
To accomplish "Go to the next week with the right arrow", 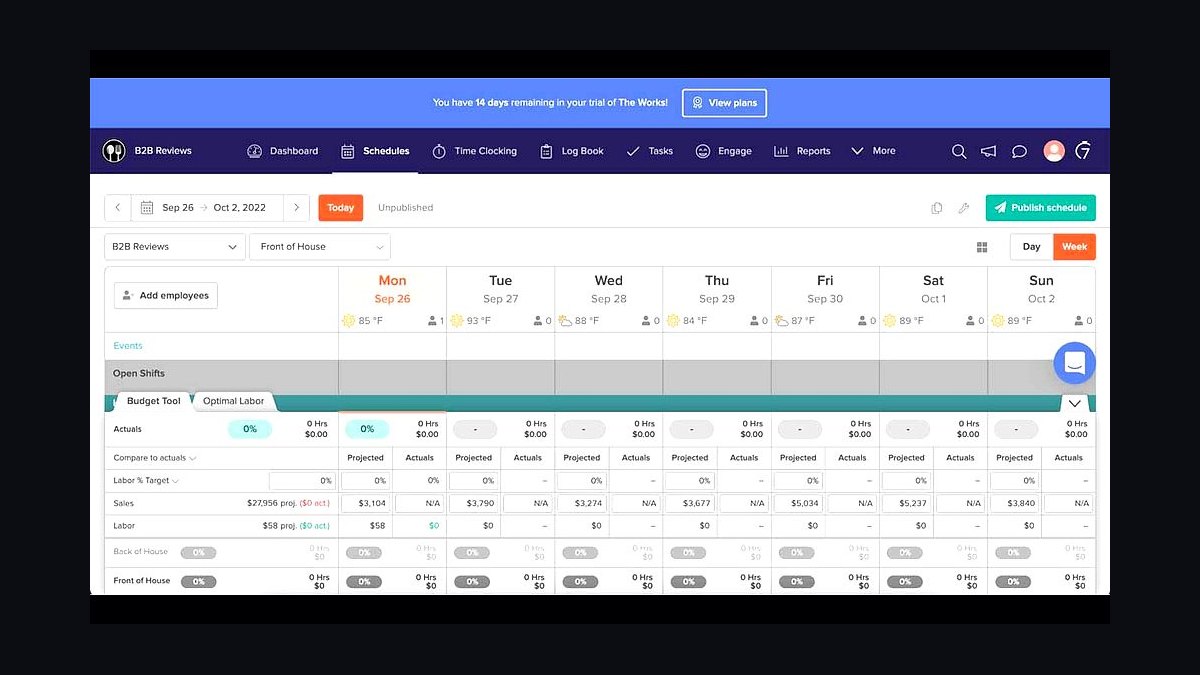I will pyautogui.click(x=296, y=208).
